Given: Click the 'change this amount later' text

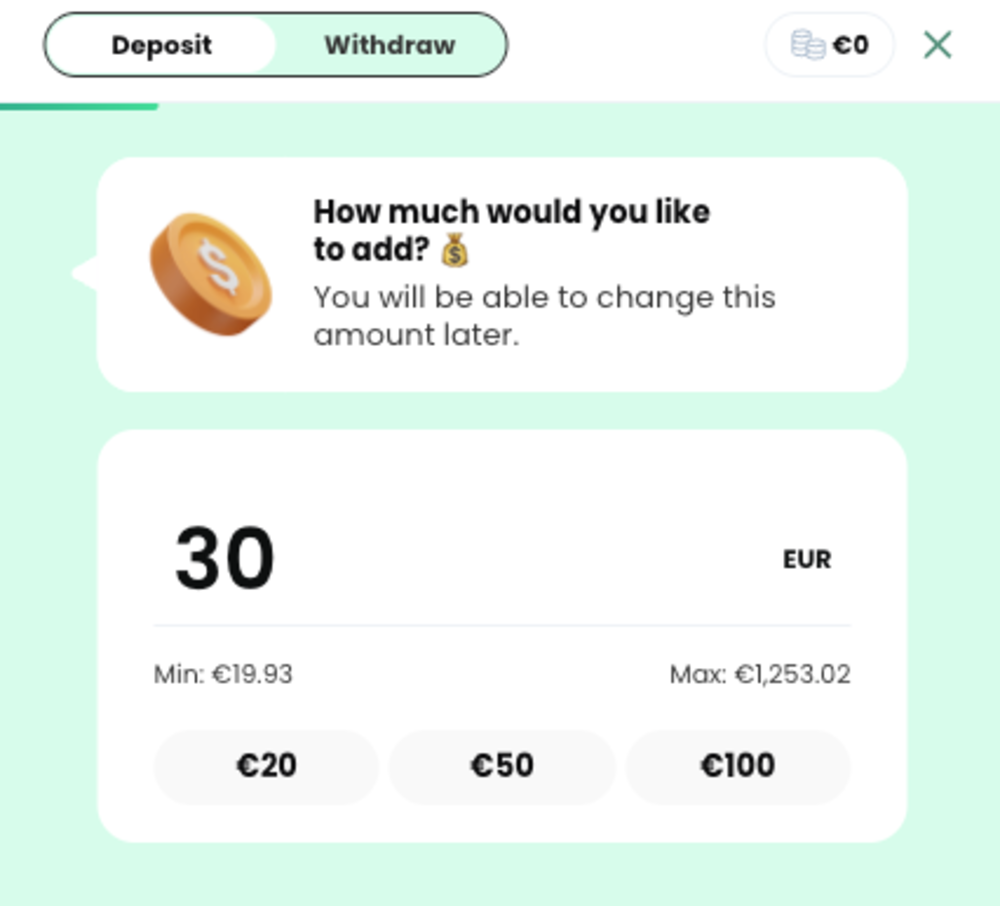Looking at the screenshot, I should [x=544, y=316].
